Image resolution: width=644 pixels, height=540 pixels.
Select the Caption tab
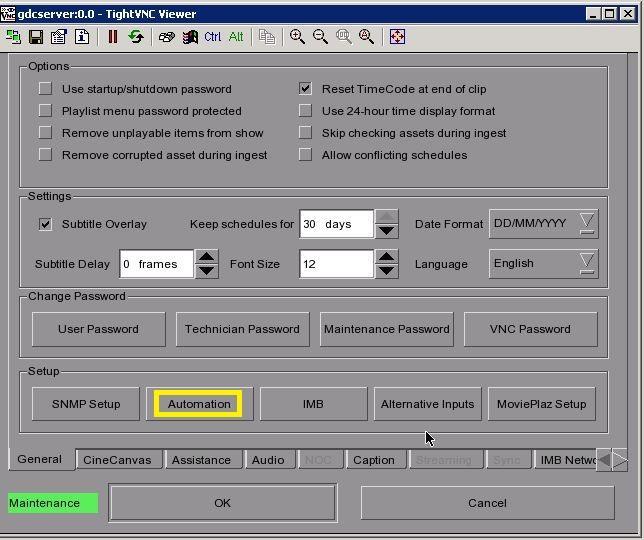click(x=374, y=460)
